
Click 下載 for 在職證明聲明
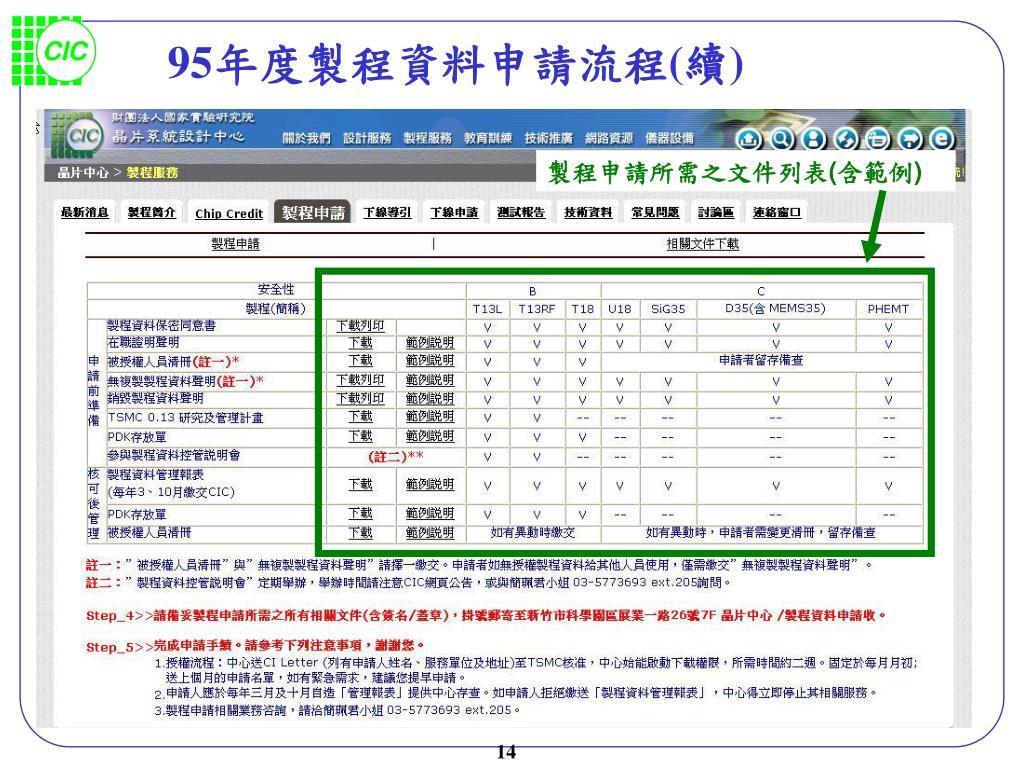pyautogui.click(x=360, y=342)
